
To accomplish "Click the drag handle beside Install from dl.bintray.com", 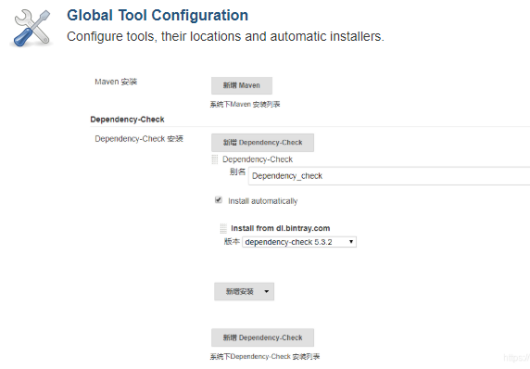I will (223, 228).
